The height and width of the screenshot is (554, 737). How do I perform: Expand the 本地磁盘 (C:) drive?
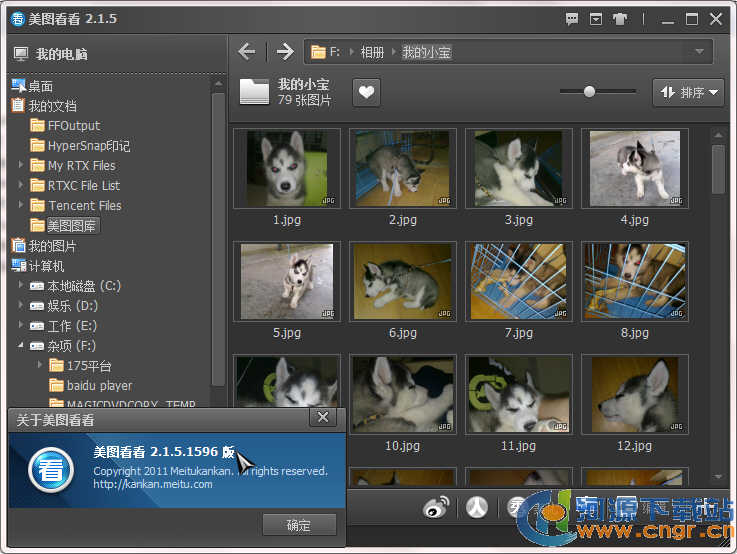(x=22, y=286)
